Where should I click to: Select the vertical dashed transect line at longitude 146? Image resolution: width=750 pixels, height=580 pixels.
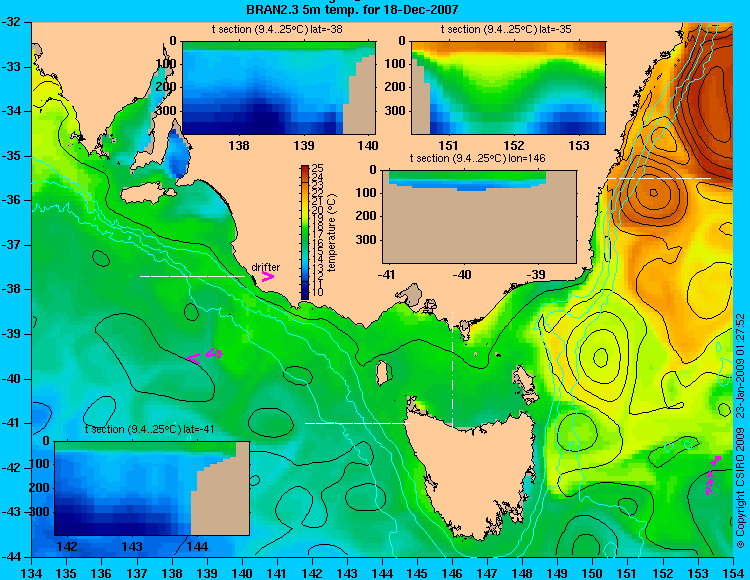coord(452,370)
